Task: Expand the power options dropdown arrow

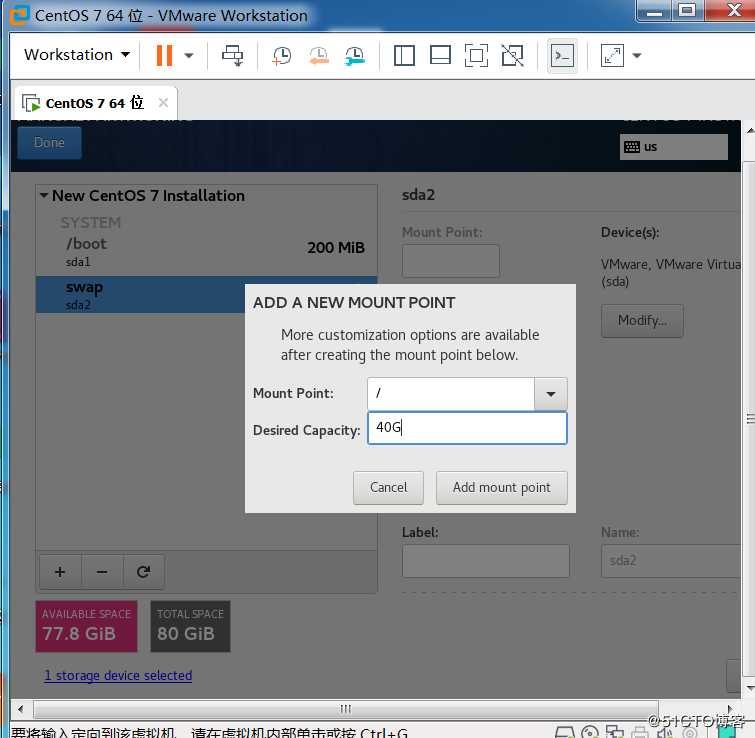Action: pos(189,55)
